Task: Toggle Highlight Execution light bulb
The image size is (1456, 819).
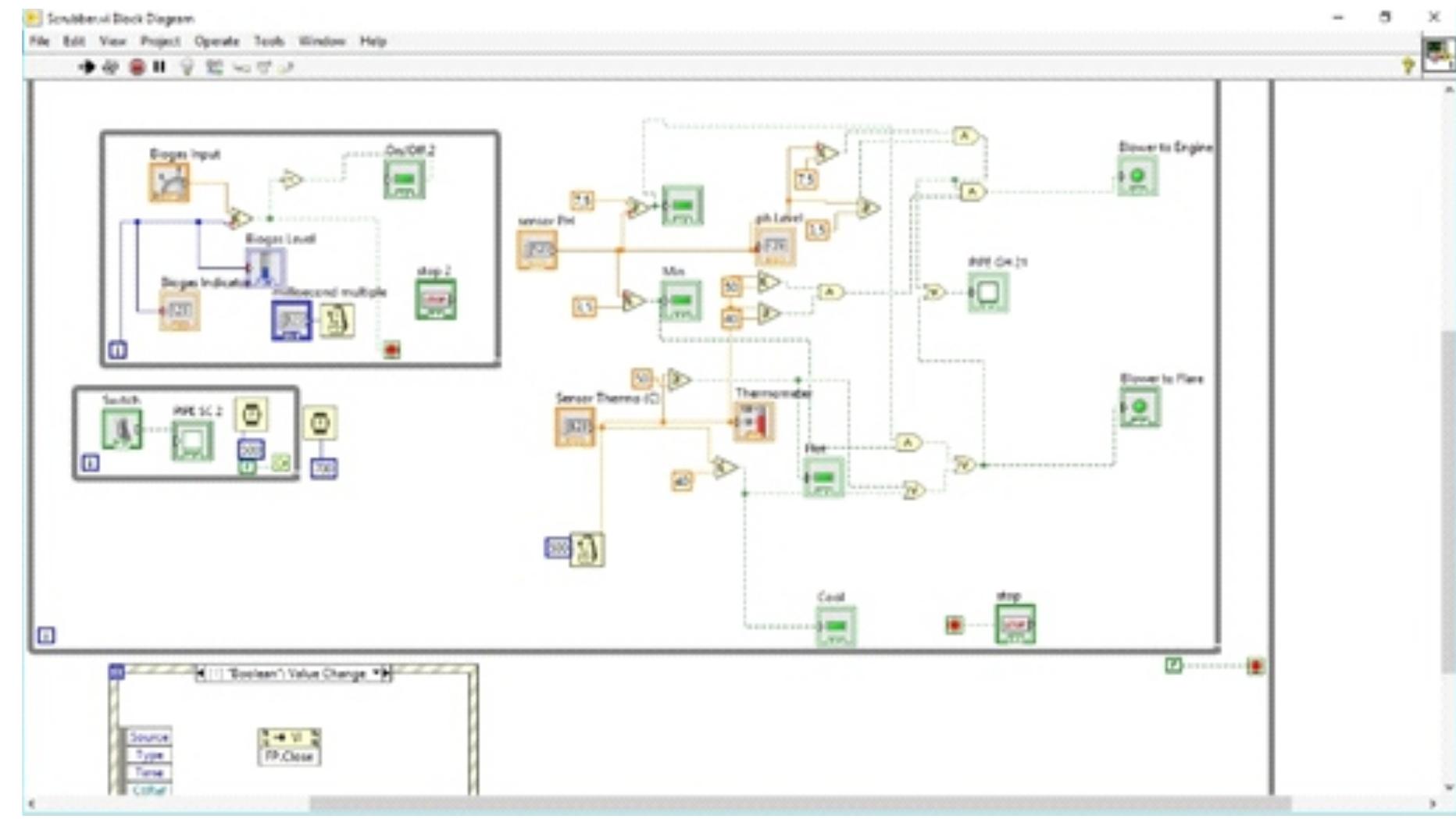Action: click(x=186, y=67)
